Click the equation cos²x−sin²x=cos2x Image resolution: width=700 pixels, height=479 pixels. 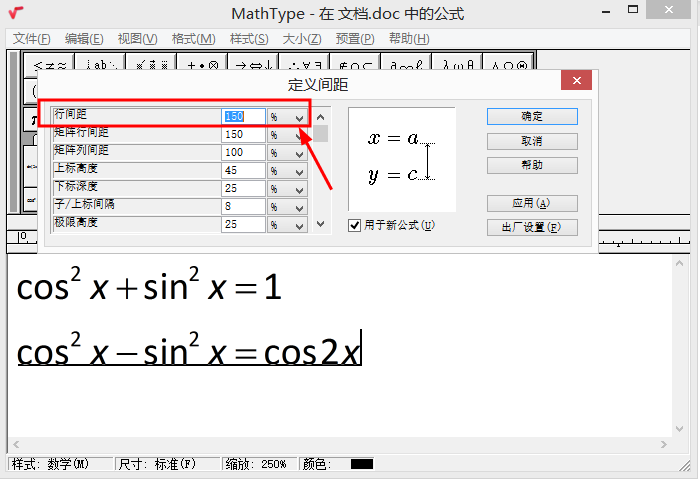pyautogui.click(x=188, y=349)
